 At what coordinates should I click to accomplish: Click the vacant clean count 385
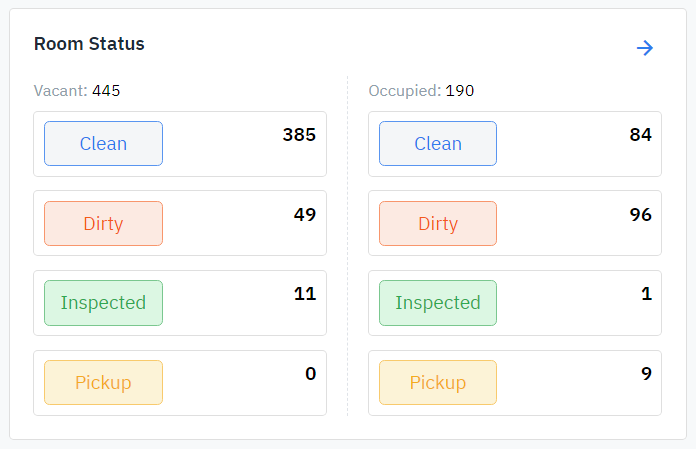[x=299, y=135]
